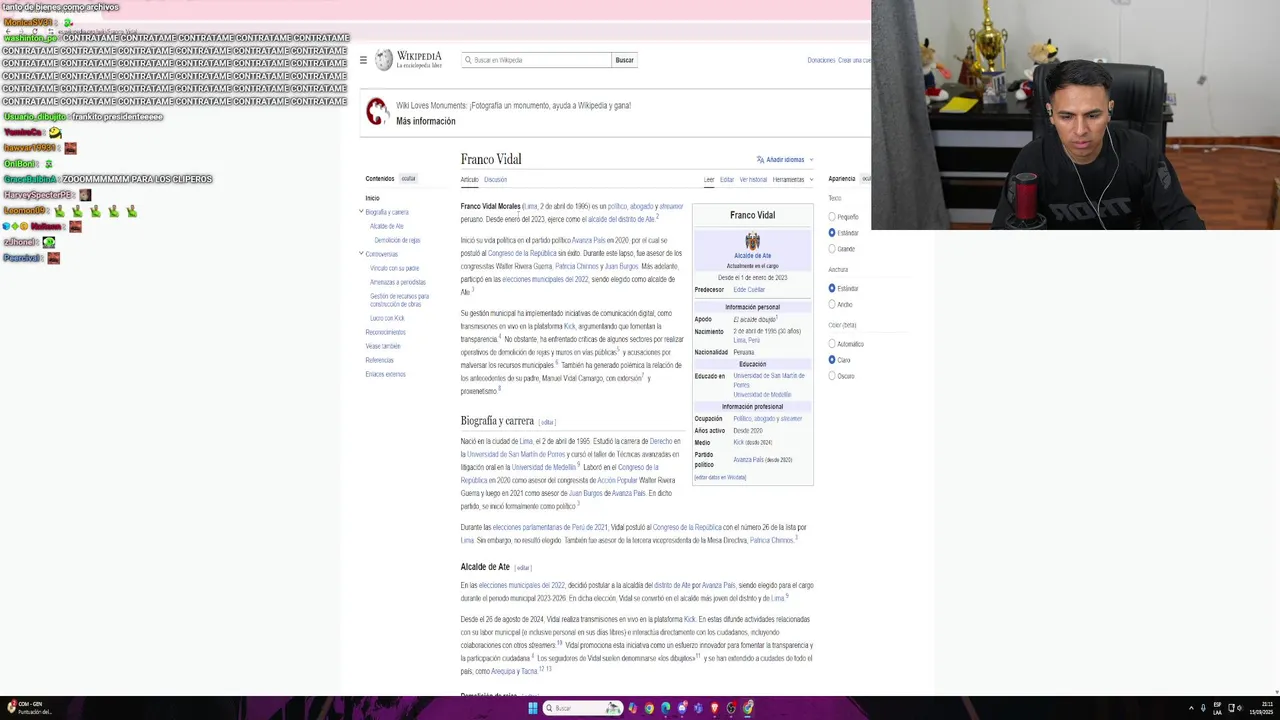Open the Patricia Chirinos link in the intro
Viewport: 1280px width, 720px height.
577,266
